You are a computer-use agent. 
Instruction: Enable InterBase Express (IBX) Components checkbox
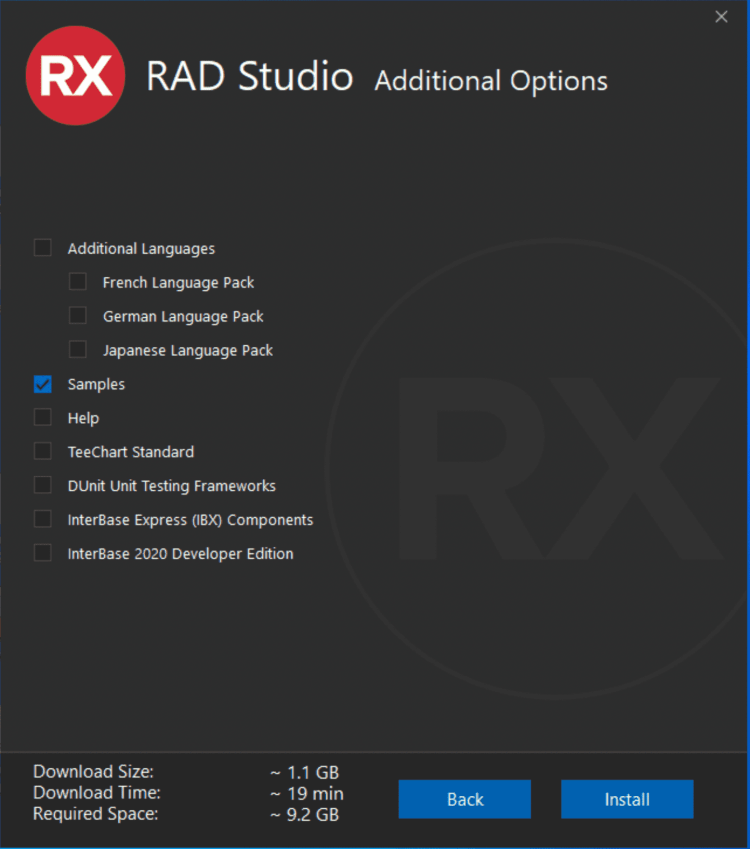click(x=43, y=519)
